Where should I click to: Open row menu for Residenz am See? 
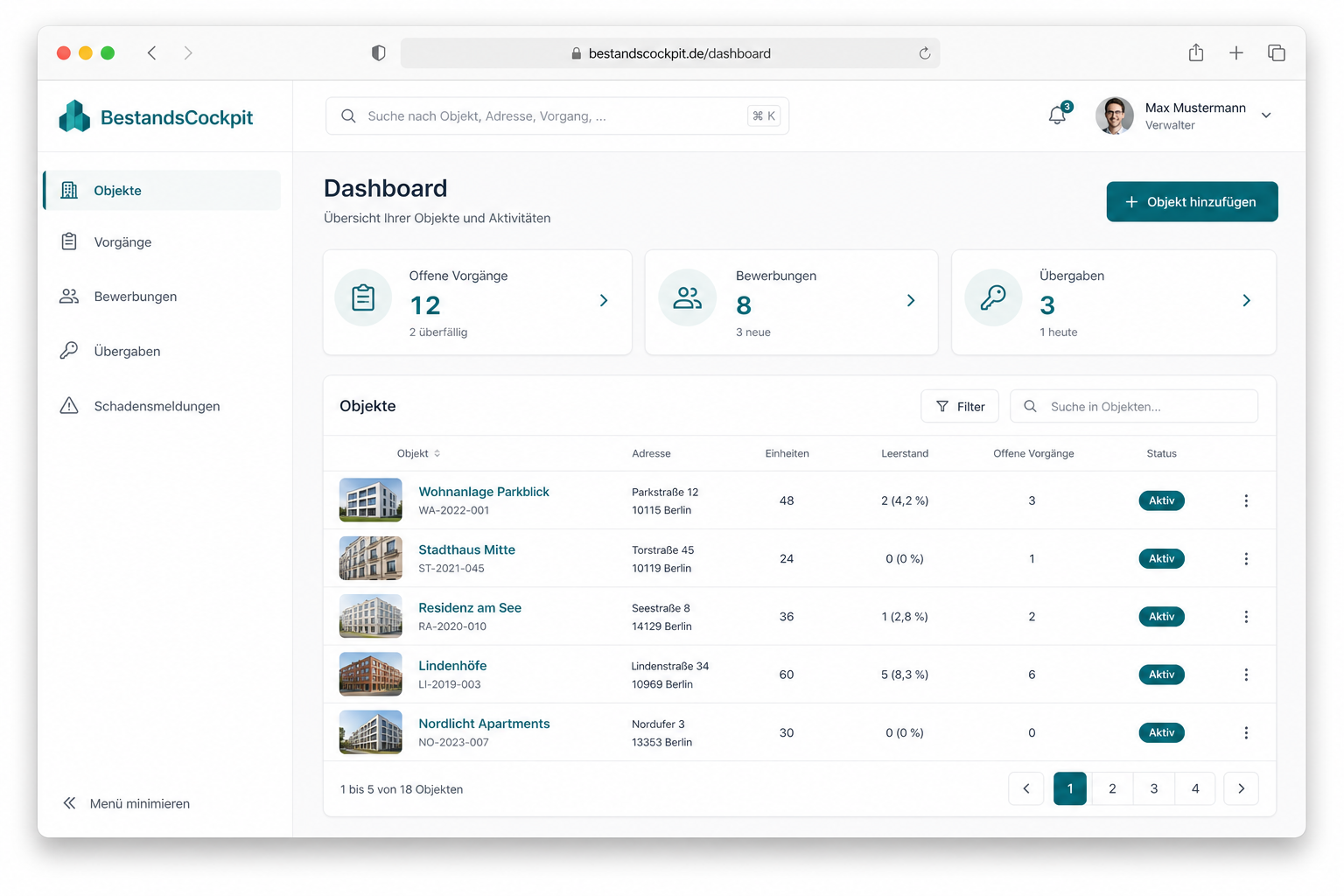(1246, 617)
